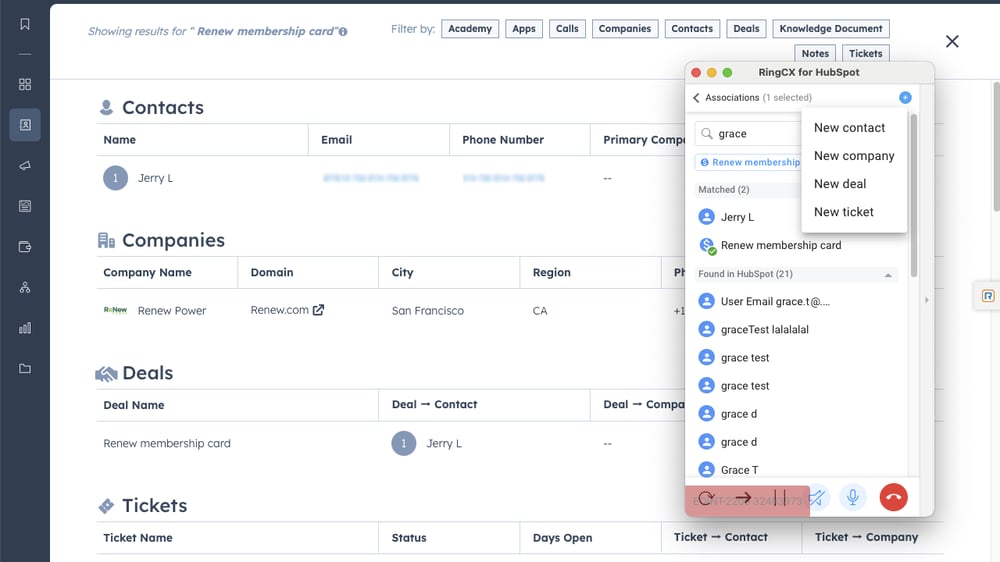The width and height of the screenshot is (1000, 562).
Task: Click the 'Status' column header in Tickets
Action: (x=409, y=538)
